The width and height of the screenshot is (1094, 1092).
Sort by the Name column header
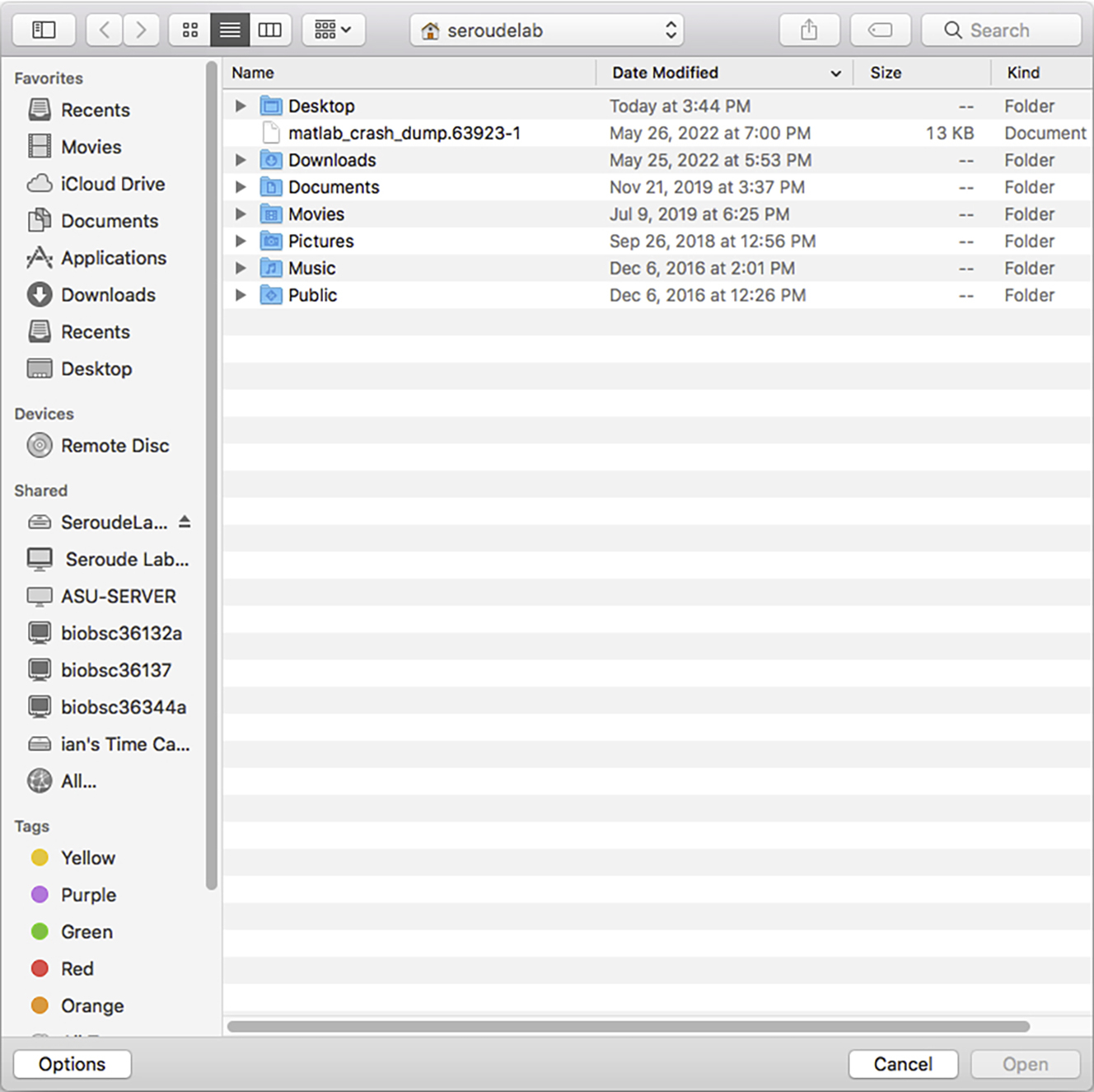(x=253, y=73)
